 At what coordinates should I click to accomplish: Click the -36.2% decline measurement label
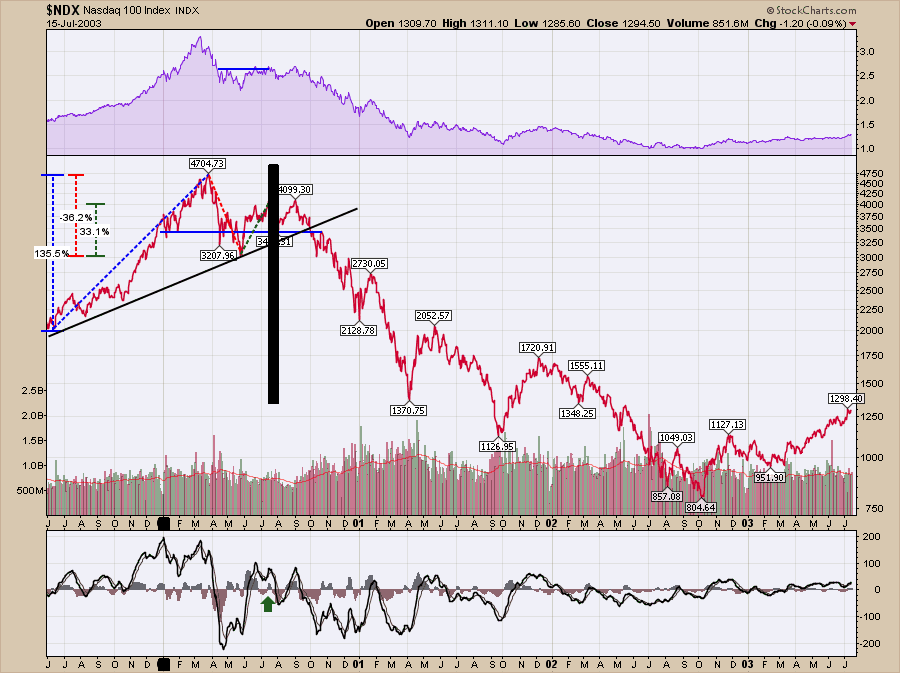click(x=76, y=217)
